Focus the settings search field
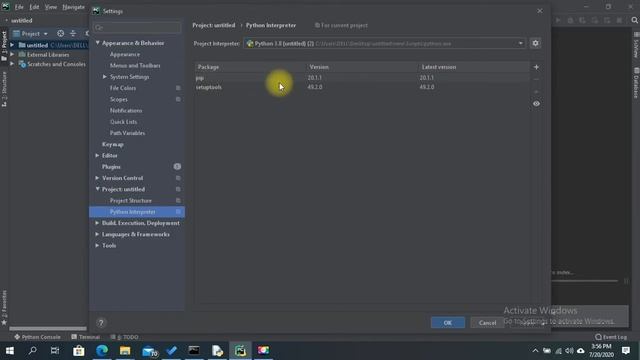The width and height of the screenshot is (640, 360). point(137,27)
